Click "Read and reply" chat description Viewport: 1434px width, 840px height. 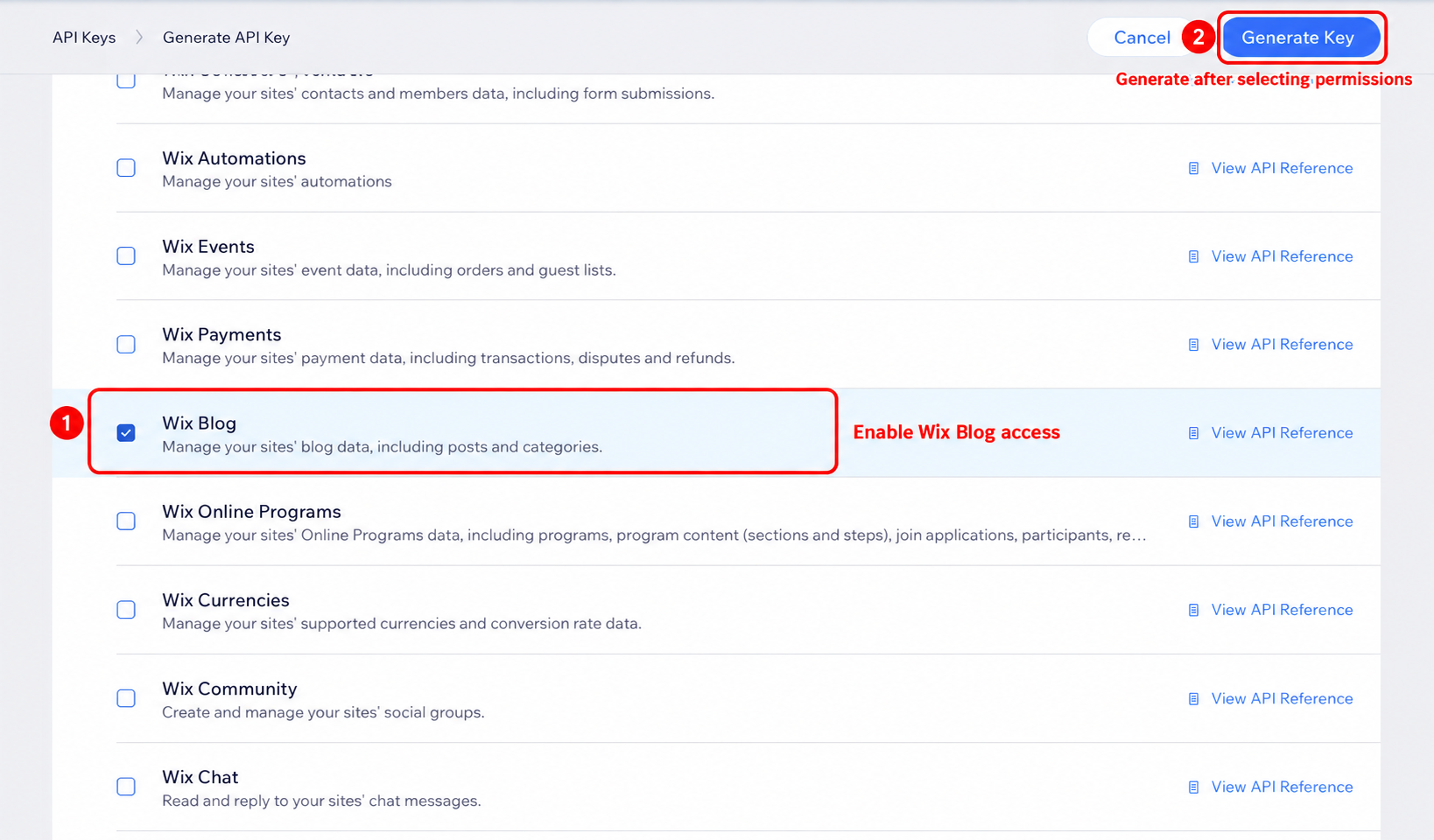coord(321,801)
